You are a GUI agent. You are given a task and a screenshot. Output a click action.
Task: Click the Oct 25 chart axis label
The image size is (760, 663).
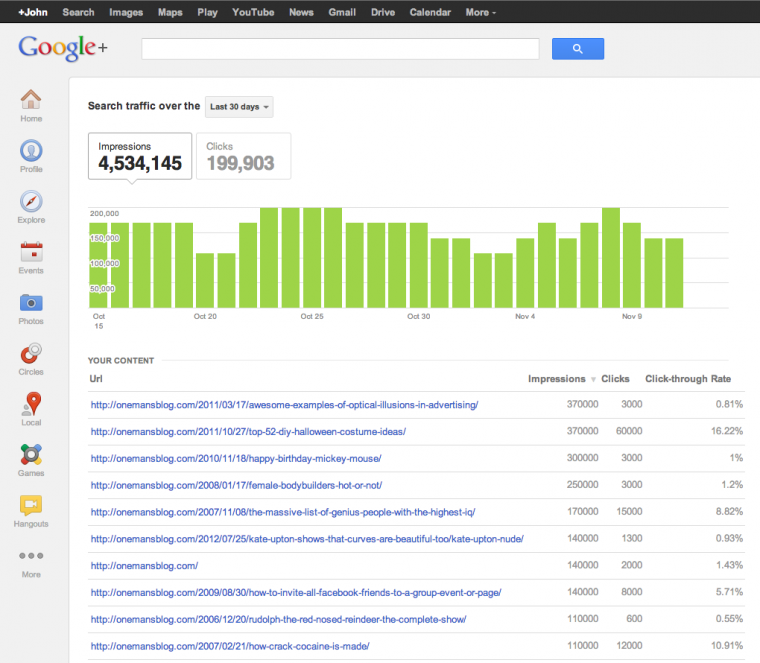tap(312, 316)
